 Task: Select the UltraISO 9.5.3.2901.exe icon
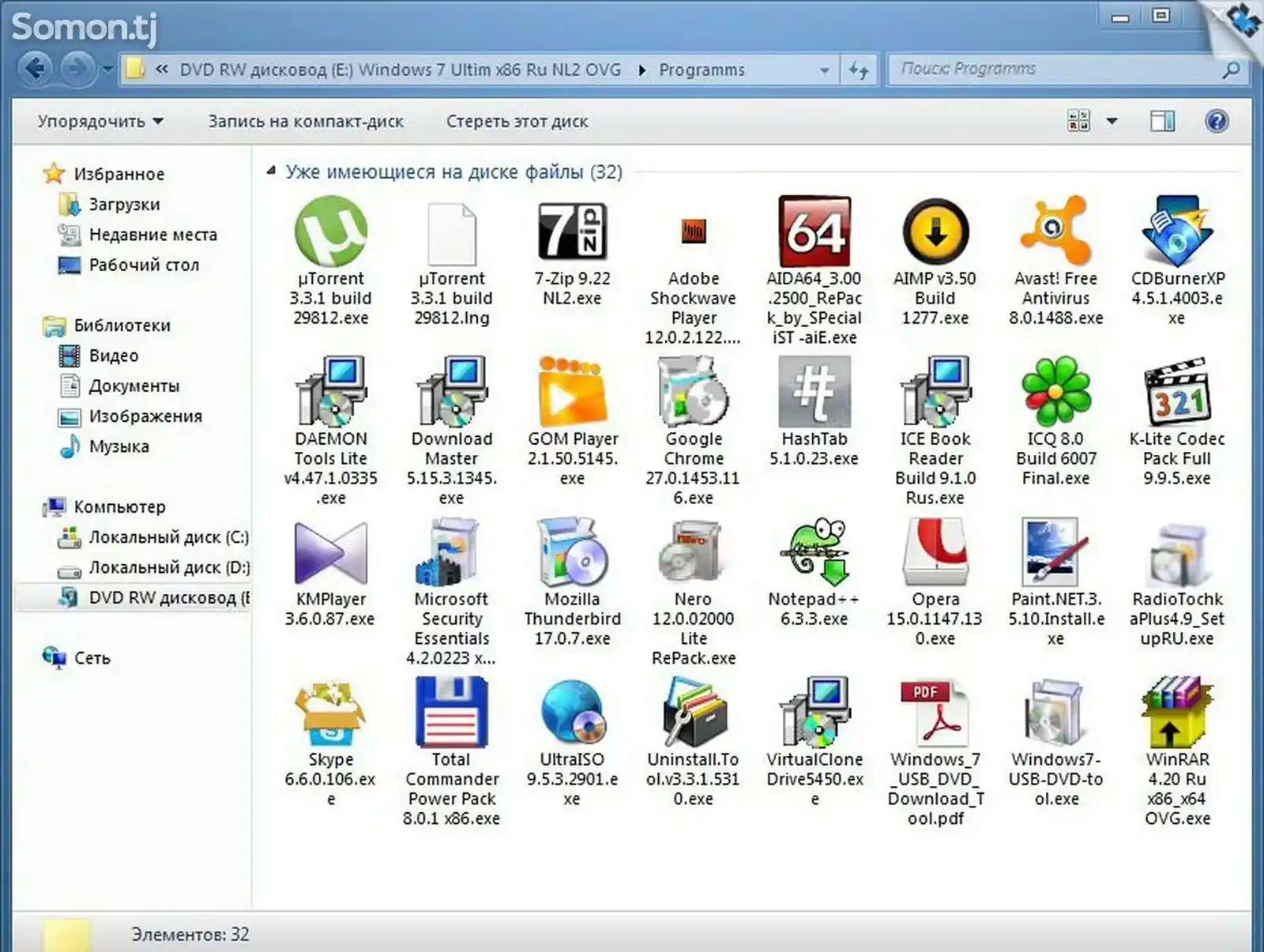(573, 712)
